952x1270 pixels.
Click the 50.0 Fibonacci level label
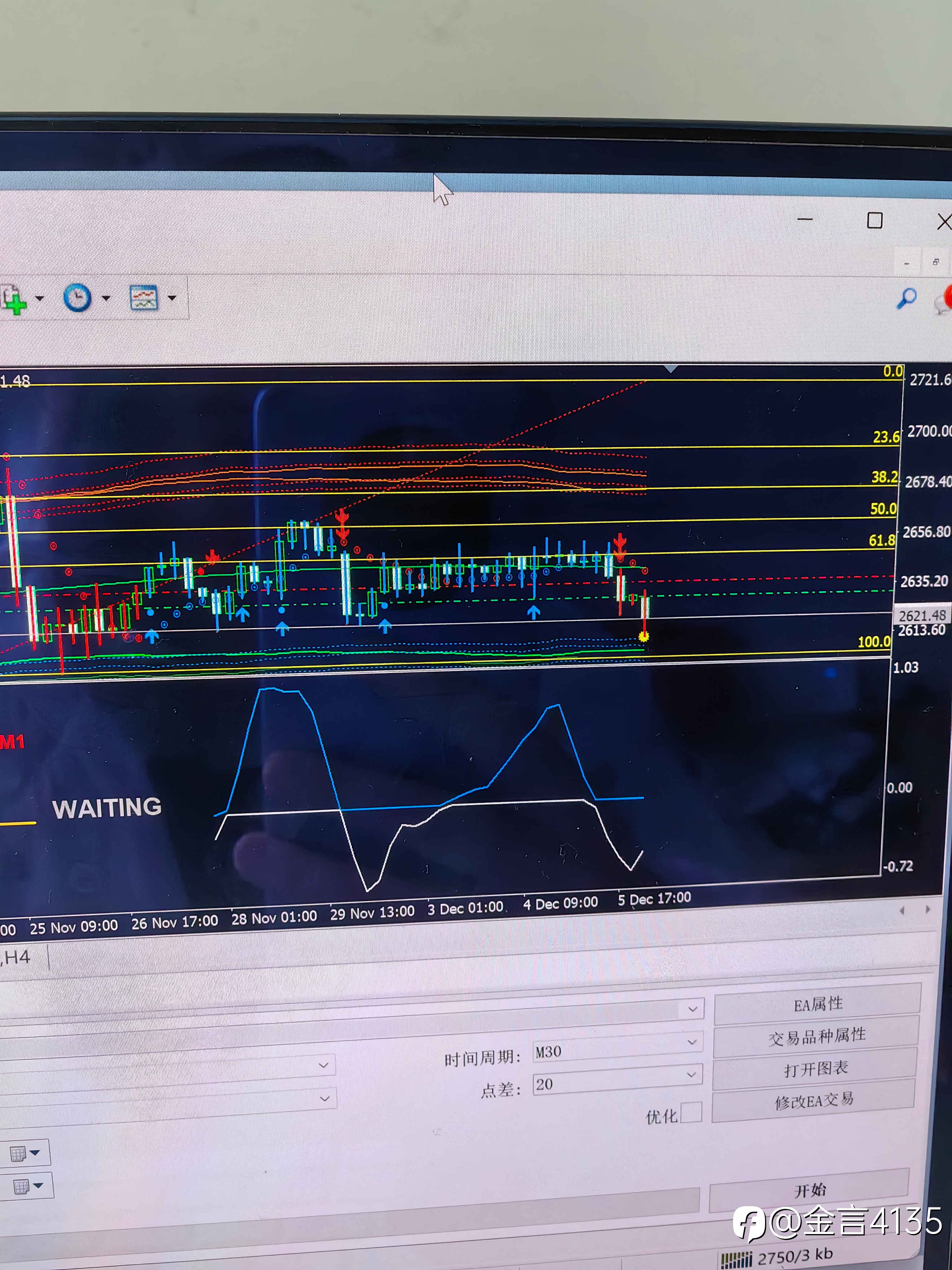(883, 509)
